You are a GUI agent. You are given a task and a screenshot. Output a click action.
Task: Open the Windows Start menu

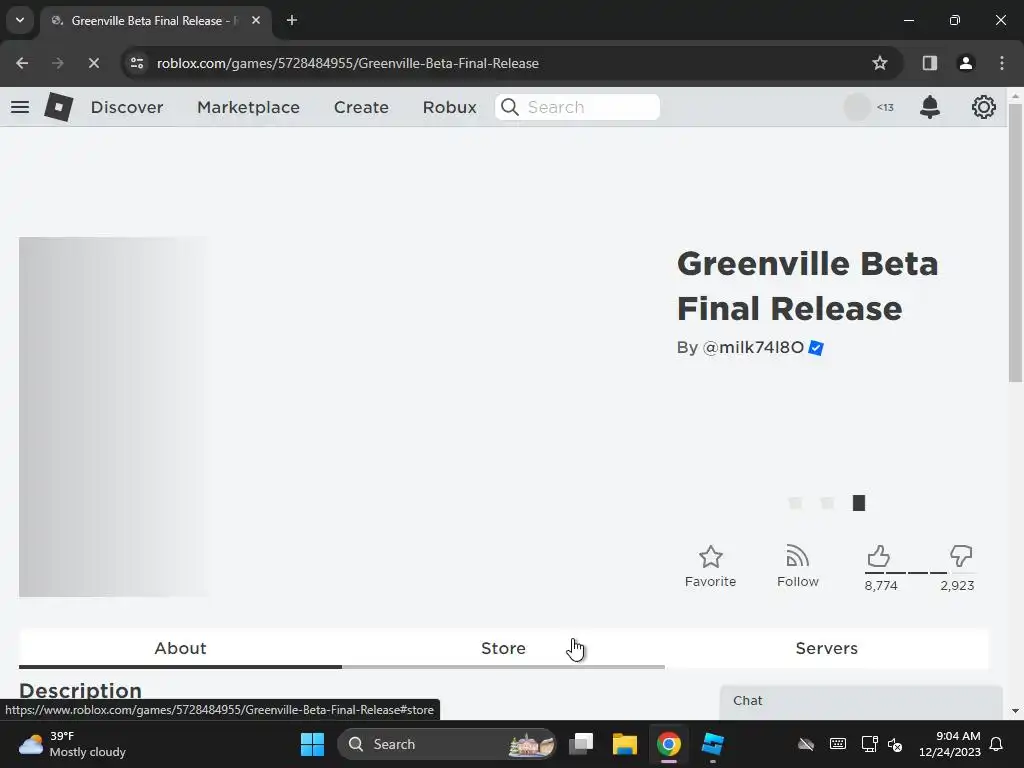click(312, 744)
